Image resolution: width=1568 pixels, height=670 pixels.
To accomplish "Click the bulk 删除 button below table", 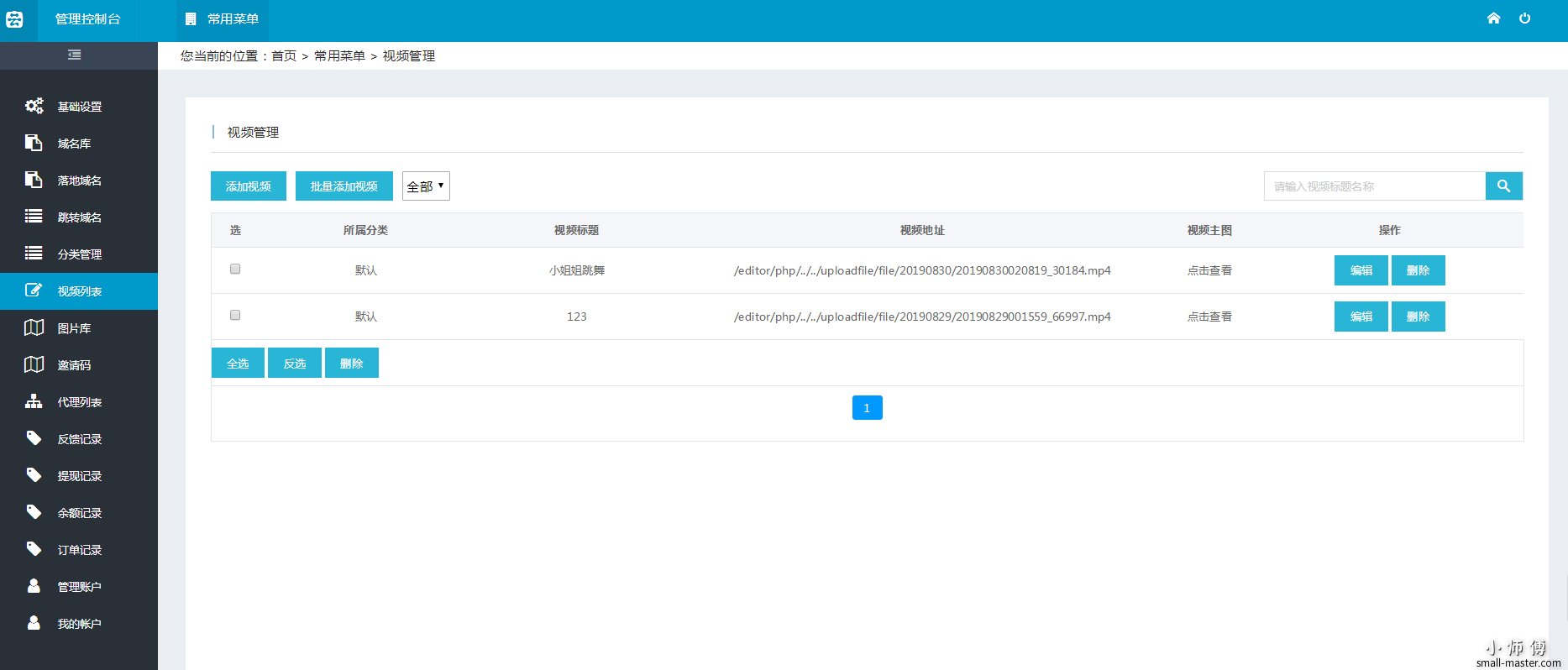I will [x=352, y=363].
